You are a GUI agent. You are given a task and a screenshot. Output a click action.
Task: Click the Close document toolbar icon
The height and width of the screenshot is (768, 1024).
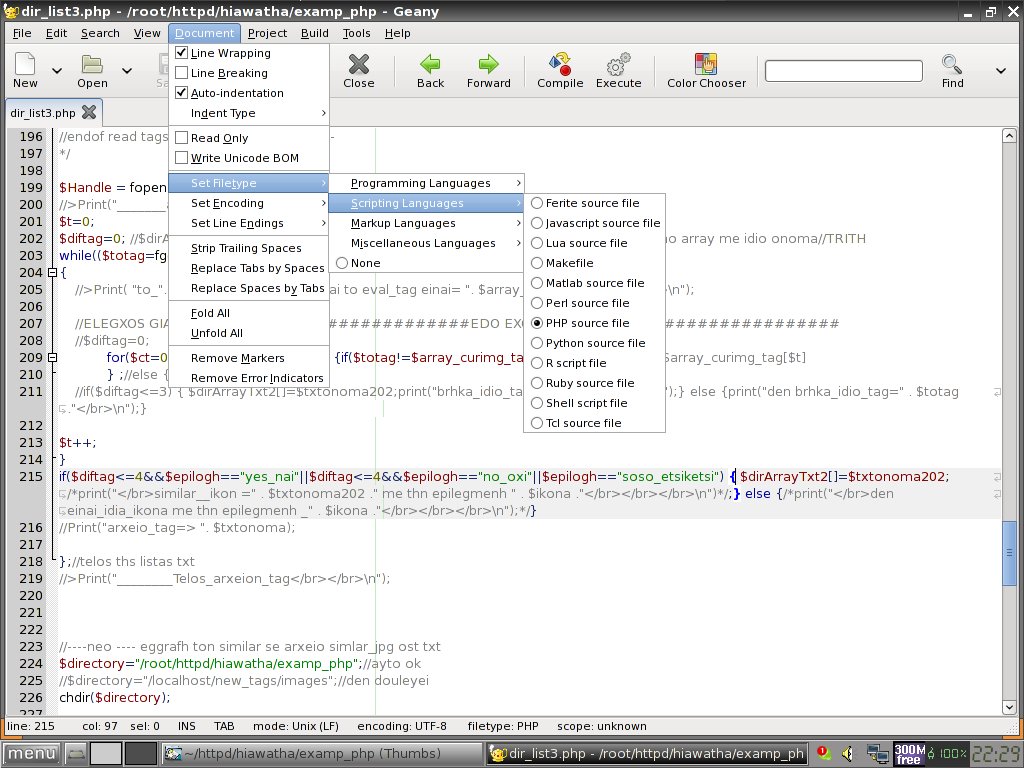tap(359, 64)
